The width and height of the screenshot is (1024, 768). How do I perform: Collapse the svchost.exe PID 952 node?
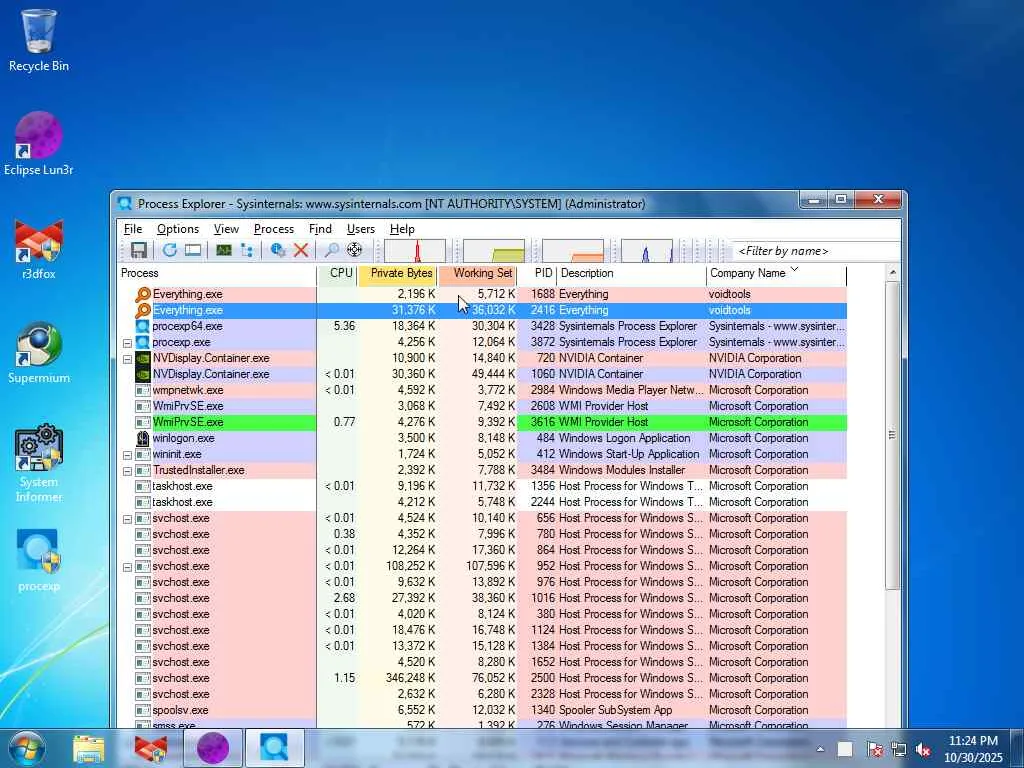pos(127,567)
